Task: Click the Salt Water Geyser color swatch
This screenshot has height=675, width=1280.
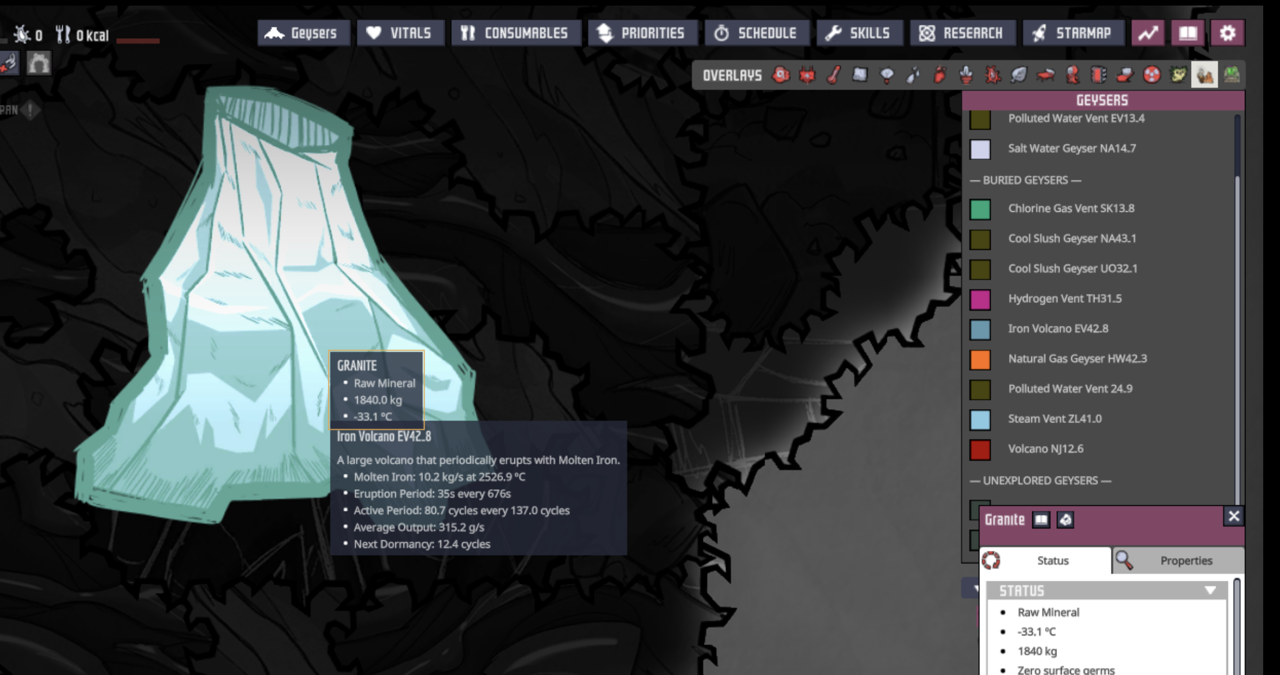Action: 980,149
